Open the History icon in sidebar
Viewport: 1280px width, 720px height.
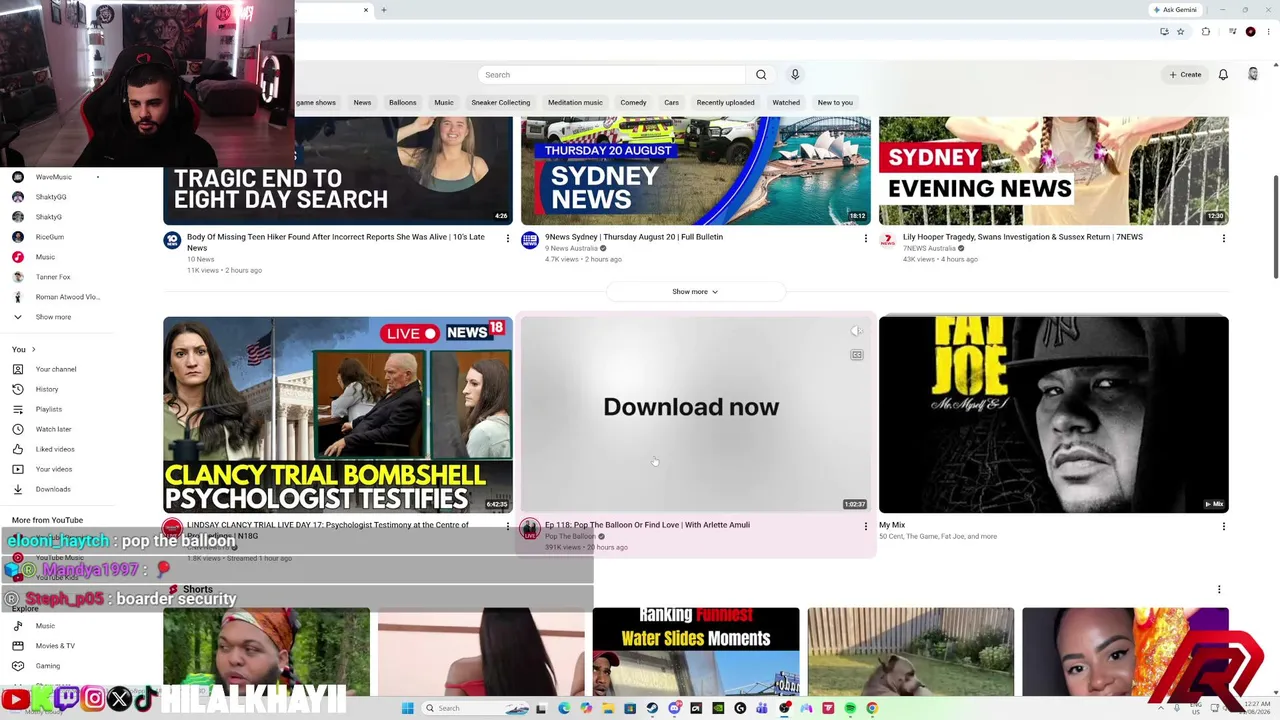point(18,389)
